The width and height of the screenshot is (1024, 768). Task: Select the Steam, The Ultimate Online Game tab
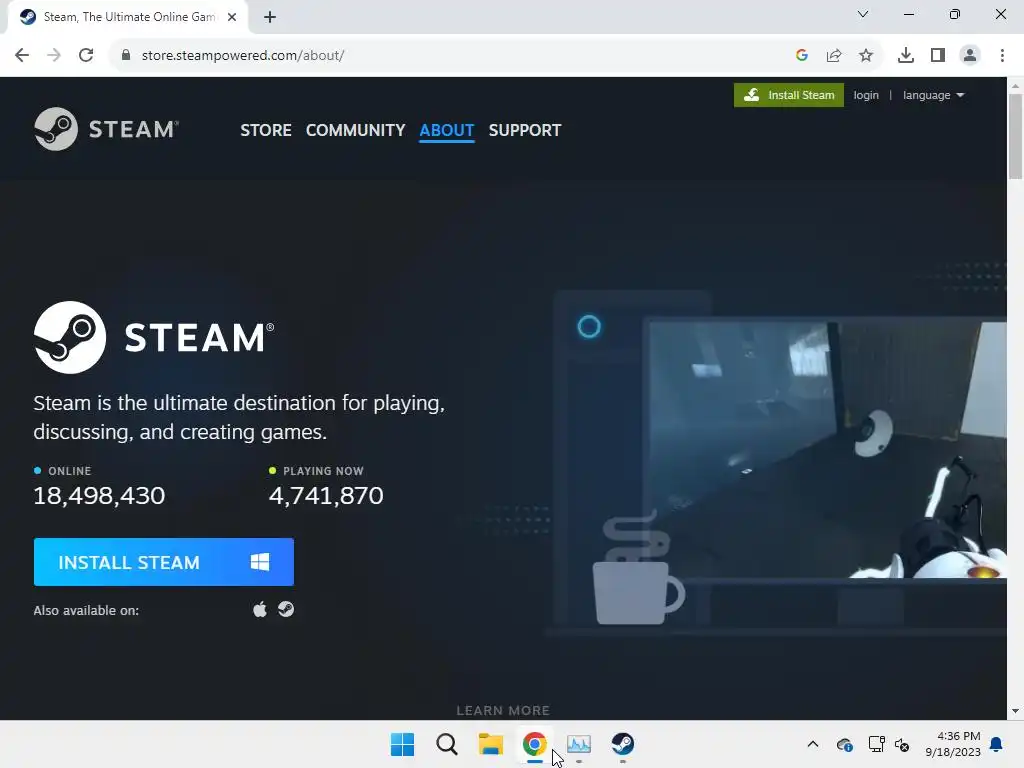(128, 17)
